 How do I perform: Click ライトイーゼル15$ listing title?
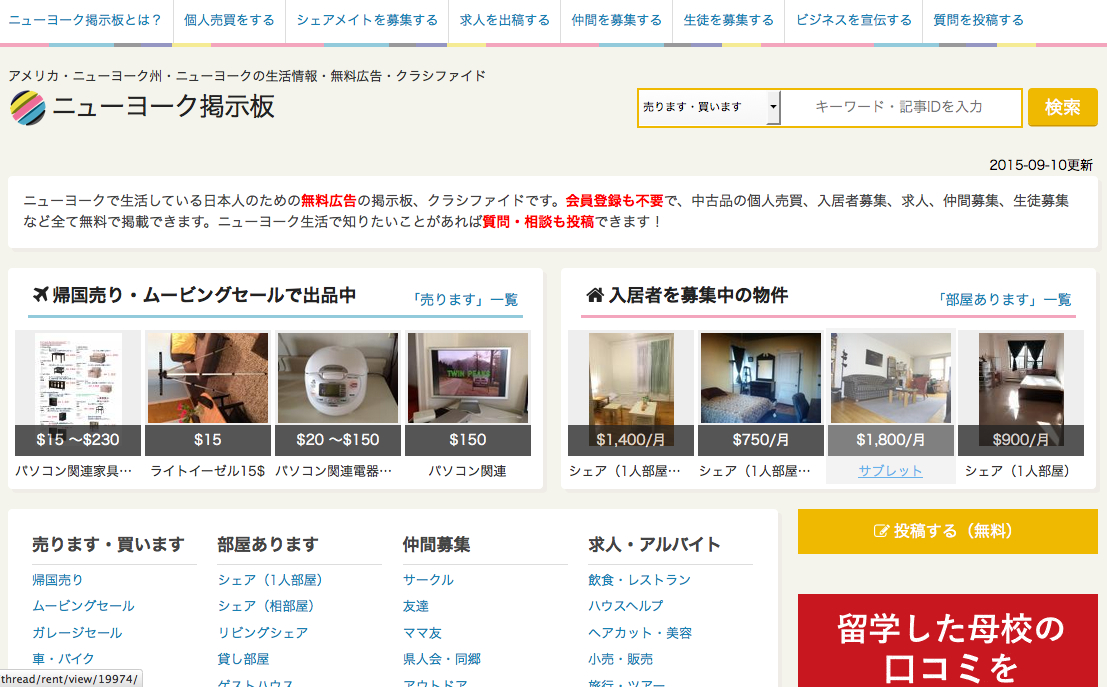click(x=208, y=471)
